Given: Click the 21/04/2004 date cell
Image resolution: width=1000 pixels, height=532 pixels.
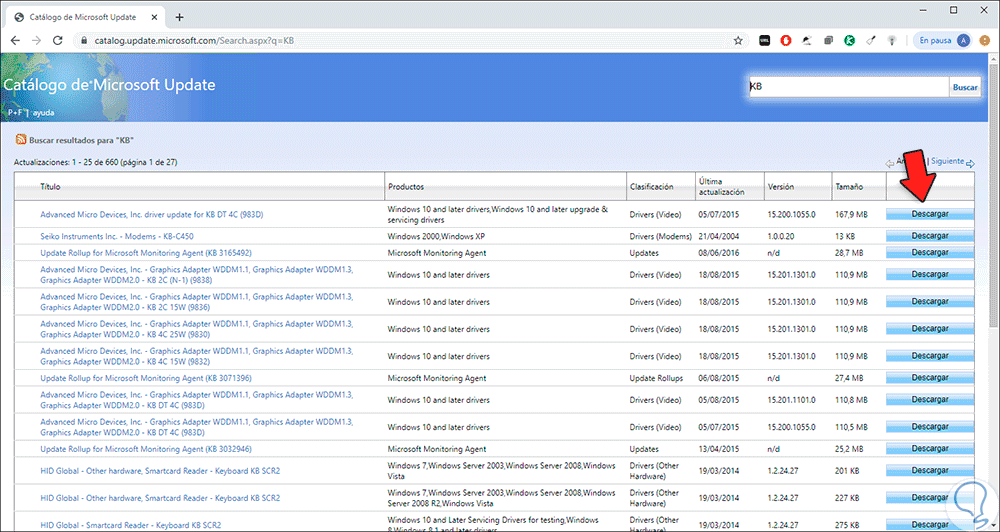Looking at the screenshot, I should (x=719, y=236).
